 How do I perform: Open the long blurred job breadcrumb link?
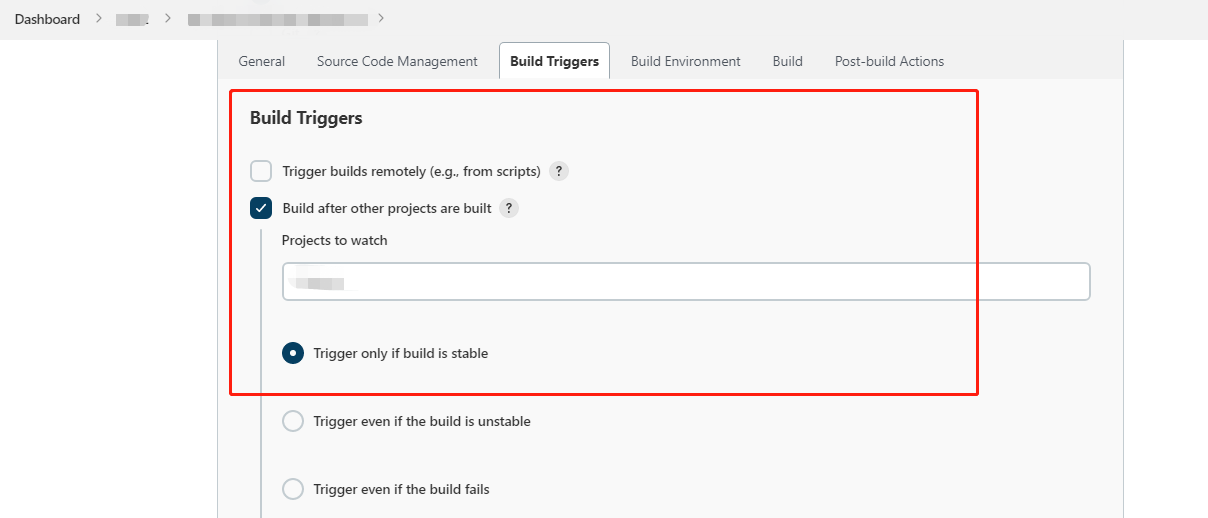coord(277,19)
